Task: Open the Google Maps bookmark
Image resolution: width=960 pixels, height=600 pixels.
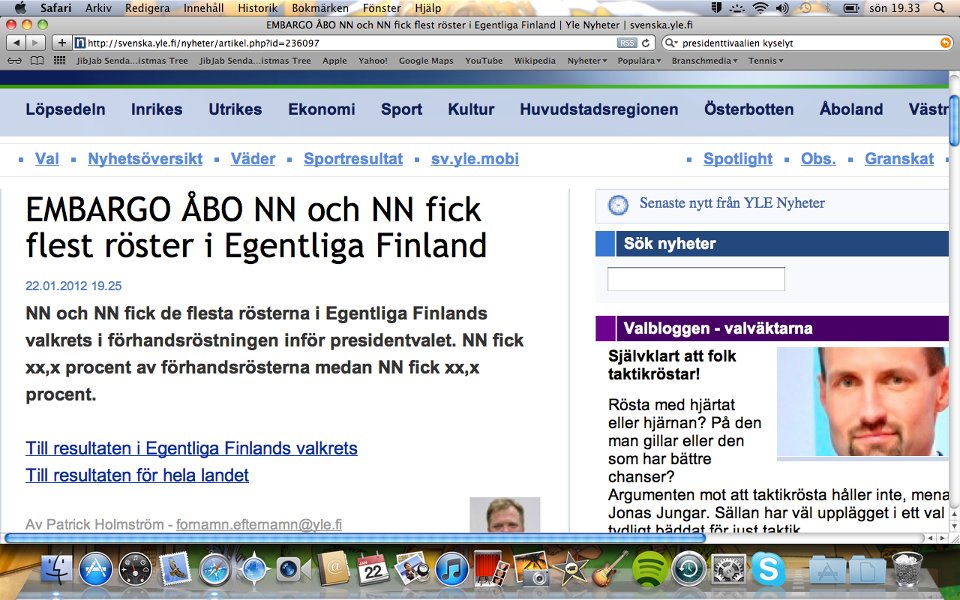Action: click(426, 61)
